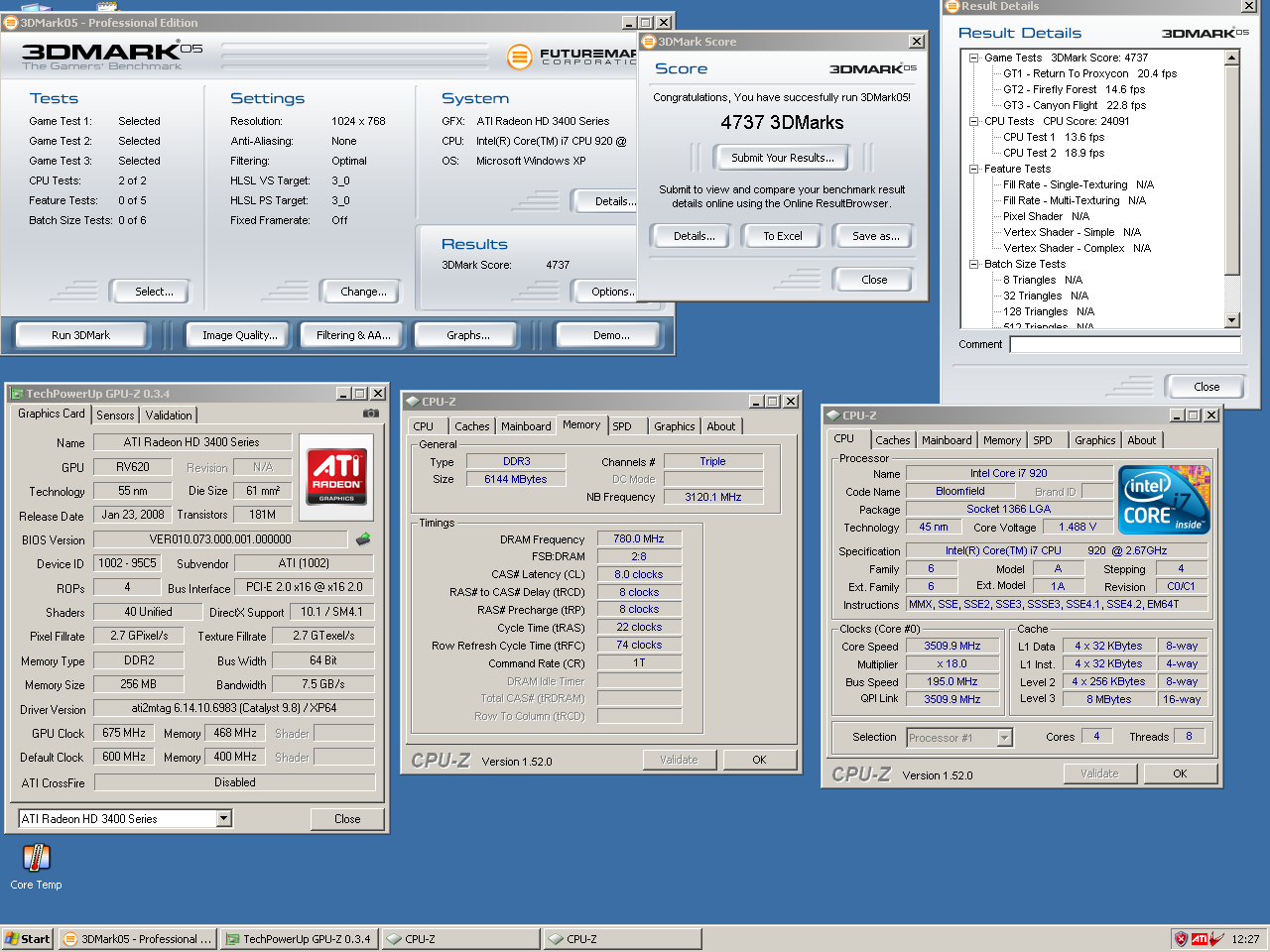Viewport: 1270px width, 952px height.
Task: Select 'GT2 - Firefly Forest' result row
Action: 1074,89
